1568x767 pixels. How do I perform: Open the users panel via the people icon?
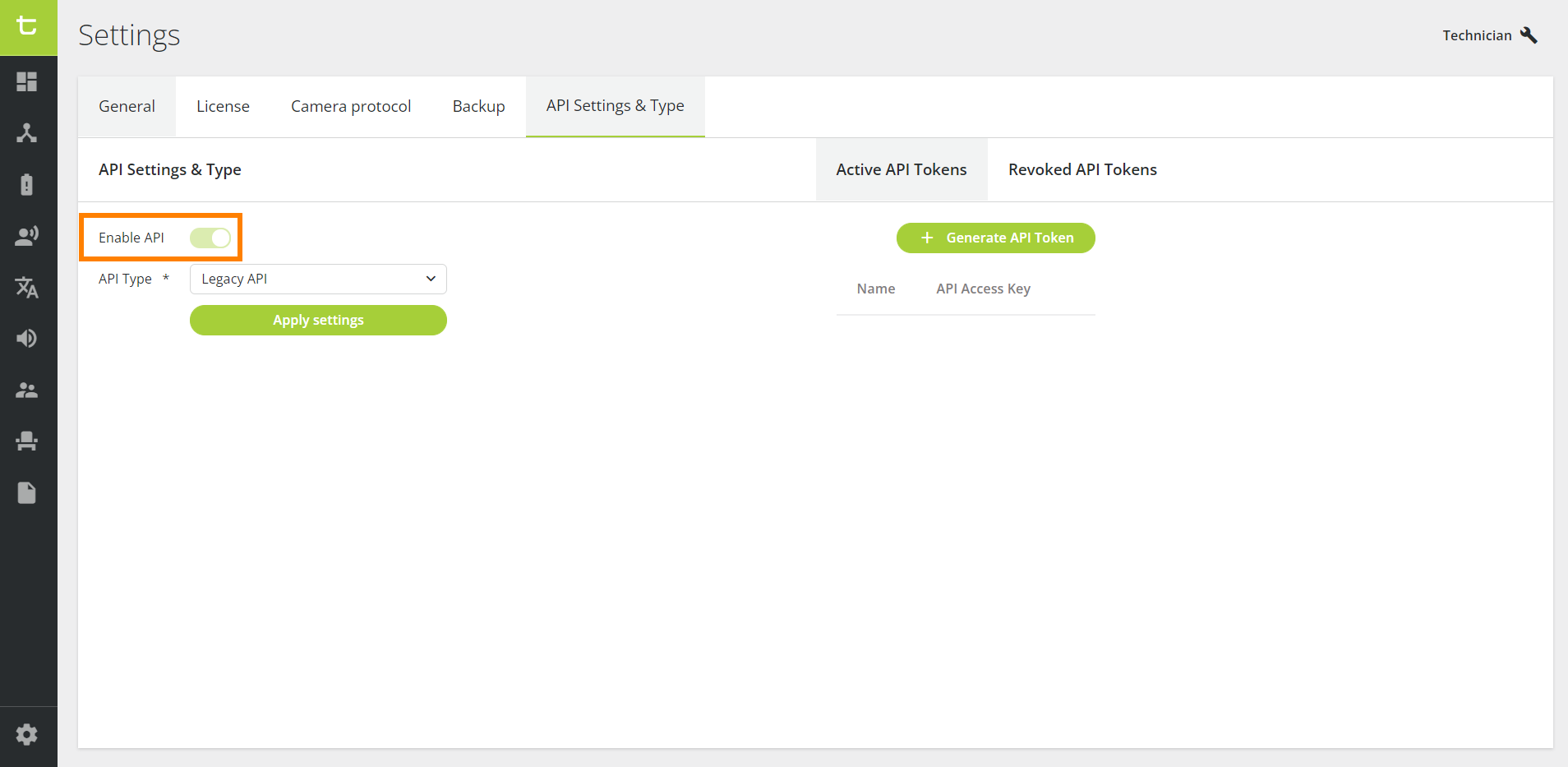(27, 390)
